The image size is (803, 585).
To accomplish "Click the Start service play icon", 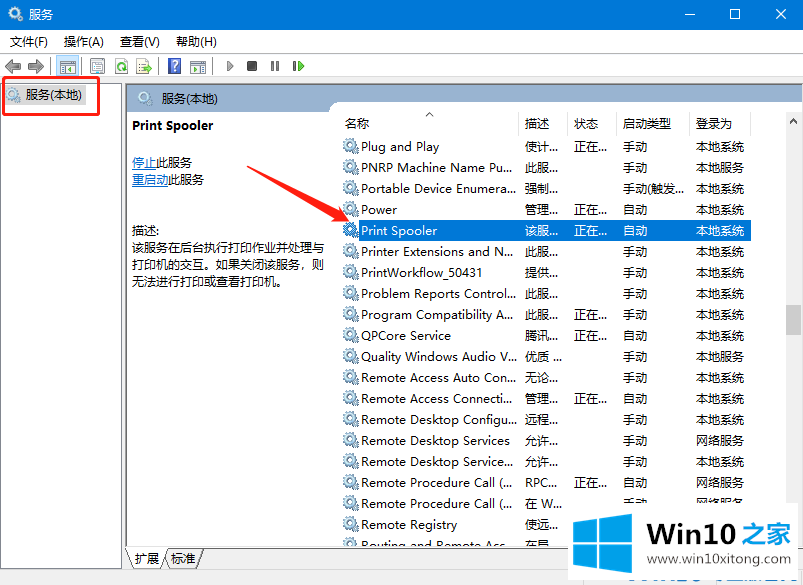I will [x=230, y=66].
